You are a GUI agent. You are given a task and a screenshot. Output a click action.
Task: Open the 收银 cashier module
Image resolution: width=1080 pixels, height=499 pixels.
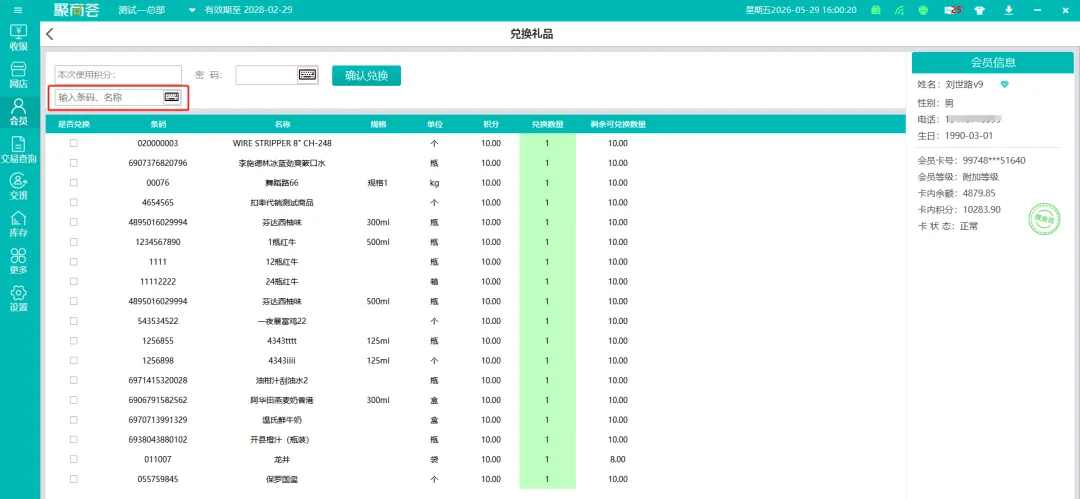19,38
